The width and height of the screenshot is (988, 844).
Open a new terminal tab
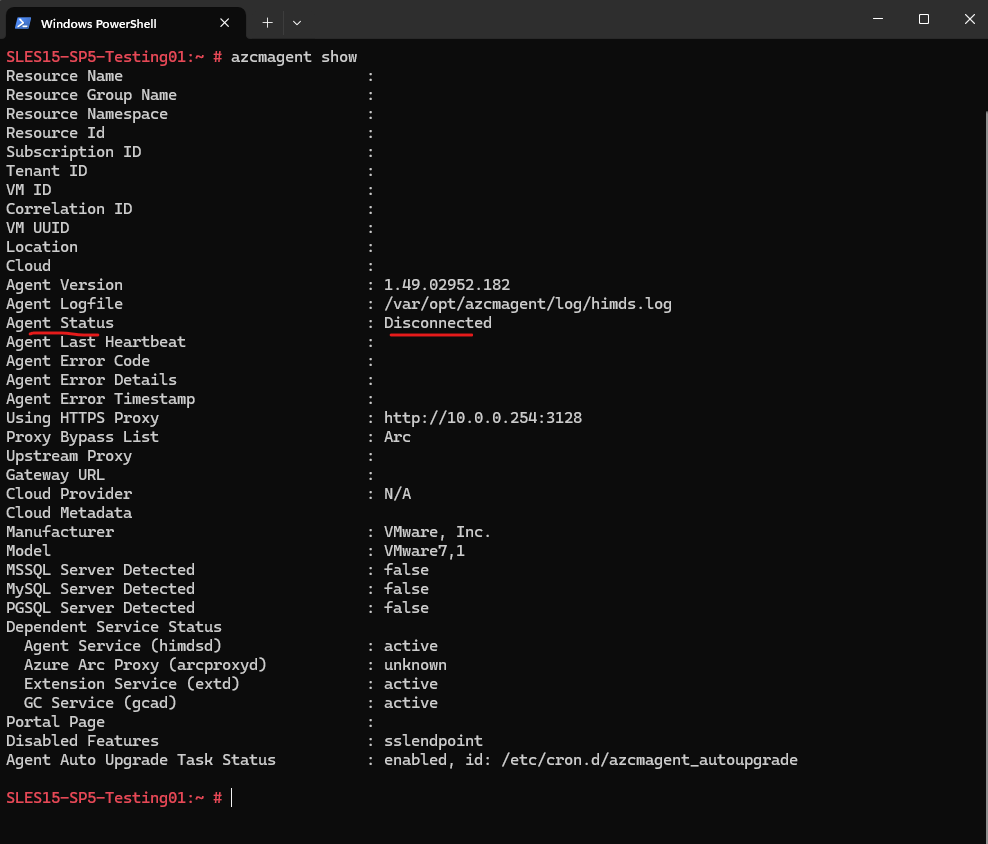267,23
